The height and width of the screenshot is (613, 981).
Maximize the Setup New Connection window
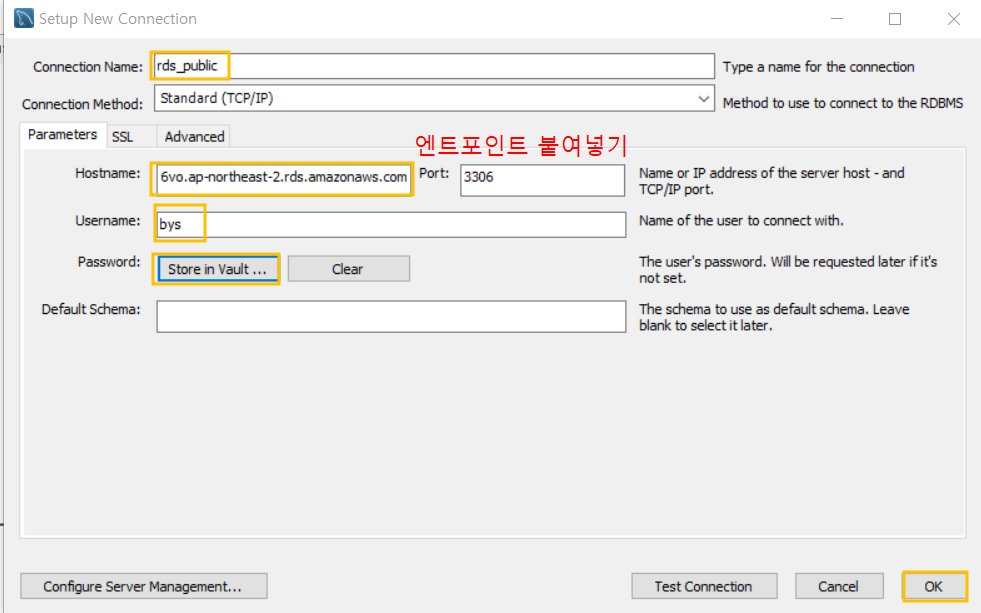(x=895, y=19)
